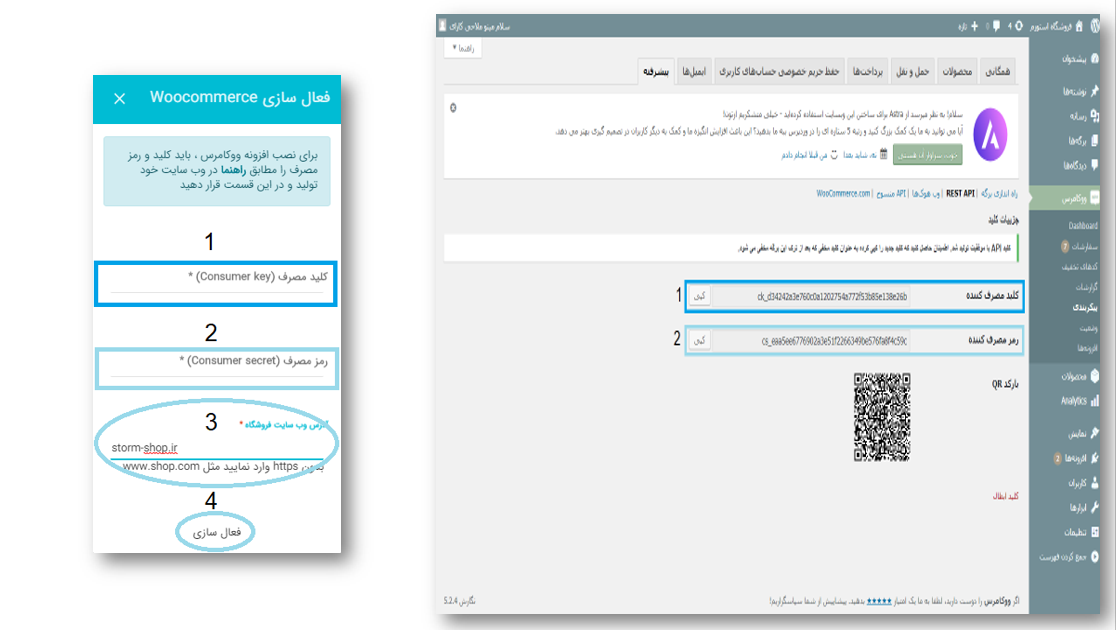Open گزارشات reports submenu item
The width and height of the screenshot is (1116, 630).
1086,287
